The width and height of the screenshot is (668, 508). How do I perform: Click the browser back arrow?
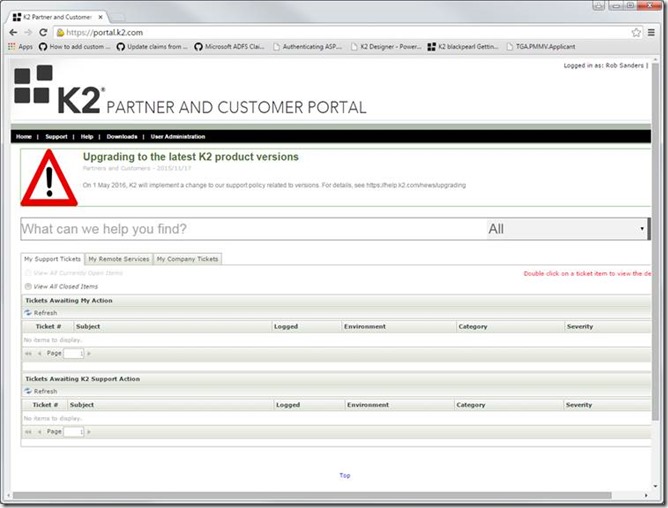tap(14, 32)
